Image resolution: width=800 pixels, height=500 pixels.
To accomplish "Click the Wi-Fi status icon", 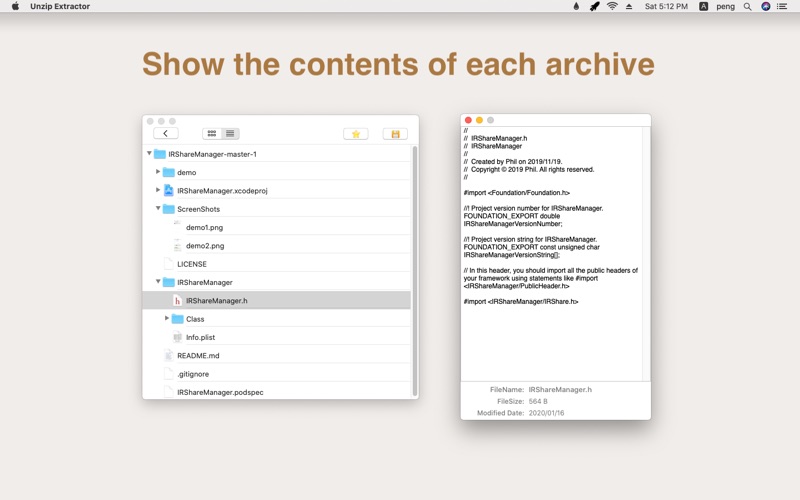I will click(x=612, y=6).
